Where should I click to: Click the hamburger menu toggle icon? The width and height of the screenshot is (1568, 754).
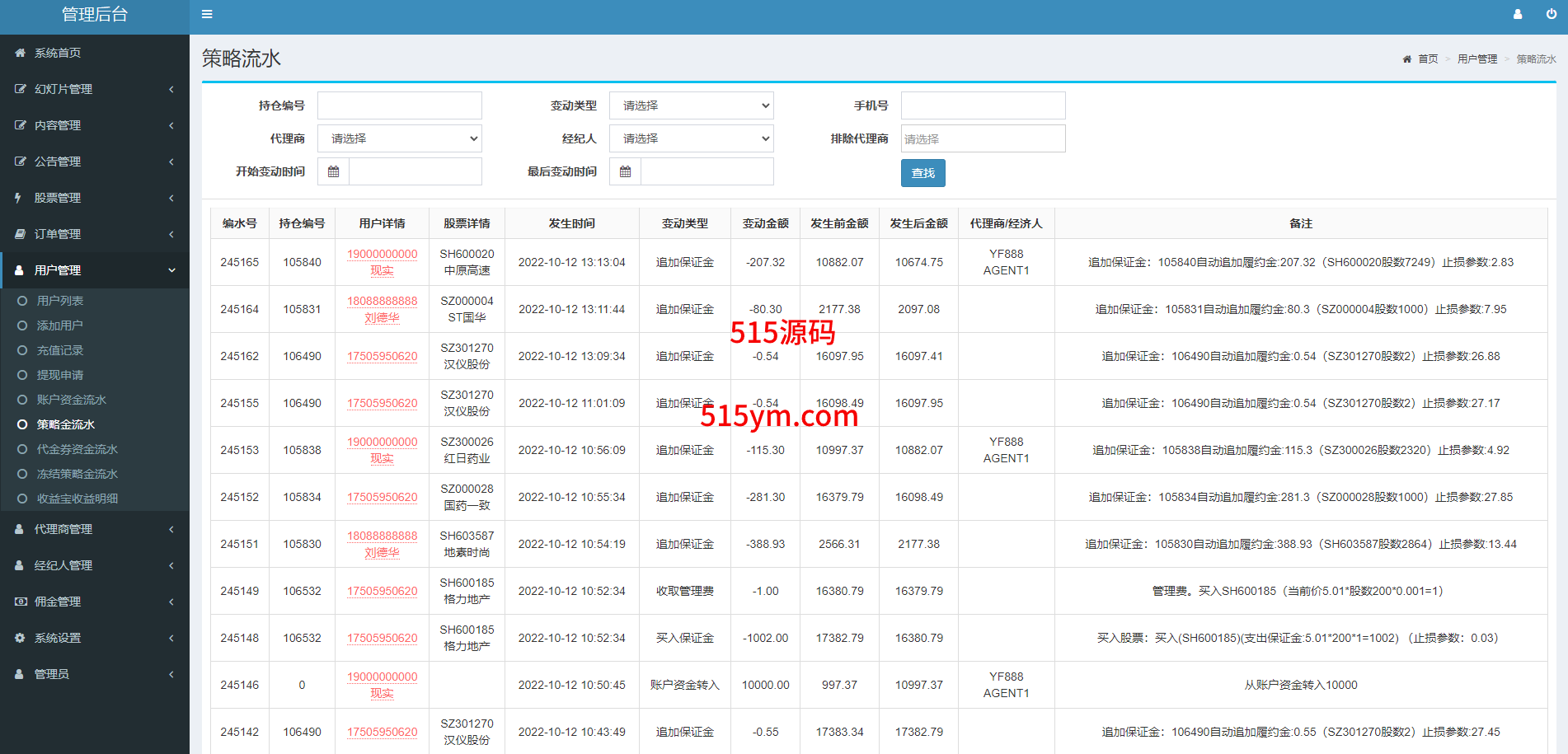[x=207, y=14]
